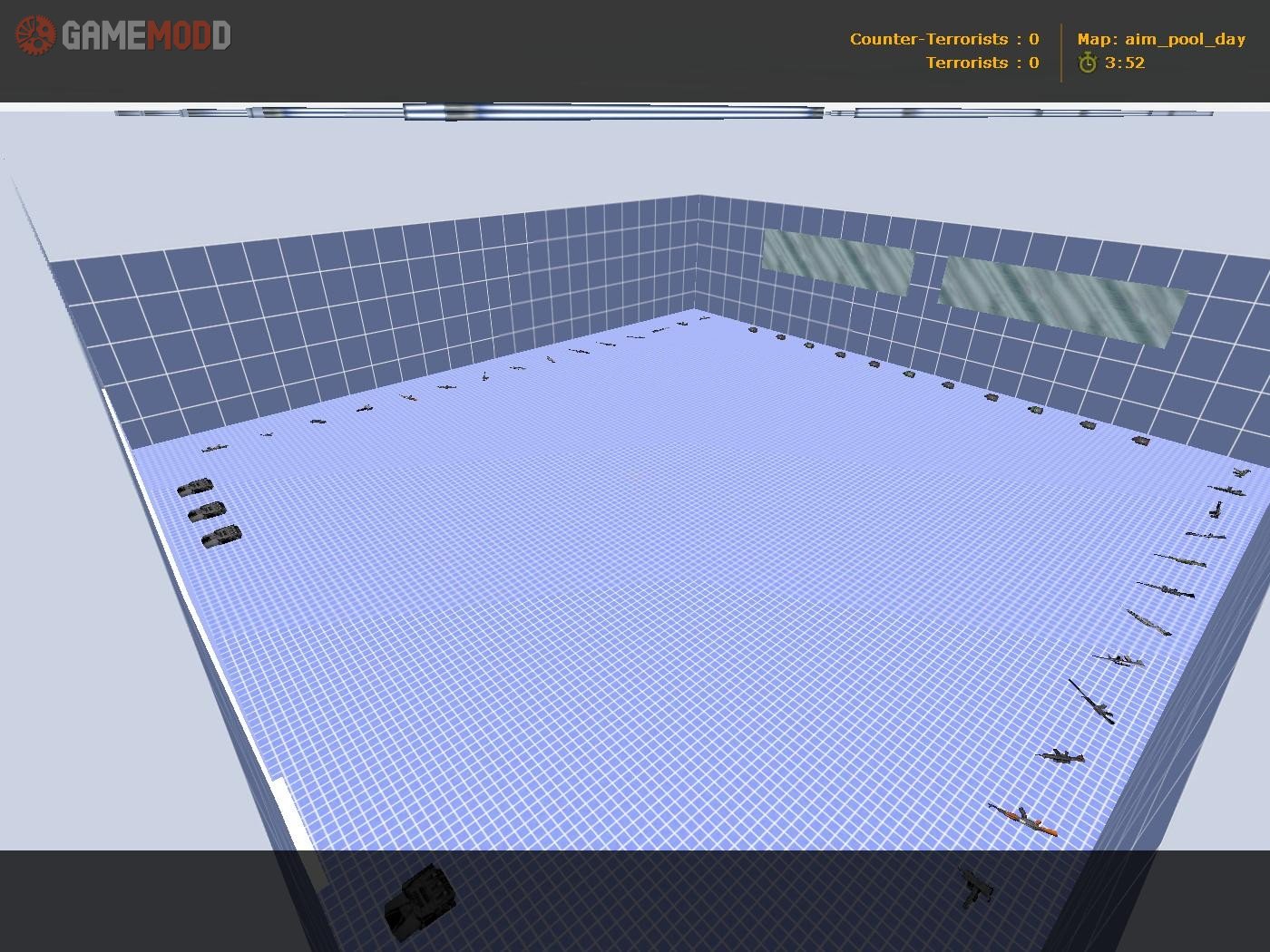Click the large dark armor item bottom-left
The image size is (1270, 952).
coord(418,901)
